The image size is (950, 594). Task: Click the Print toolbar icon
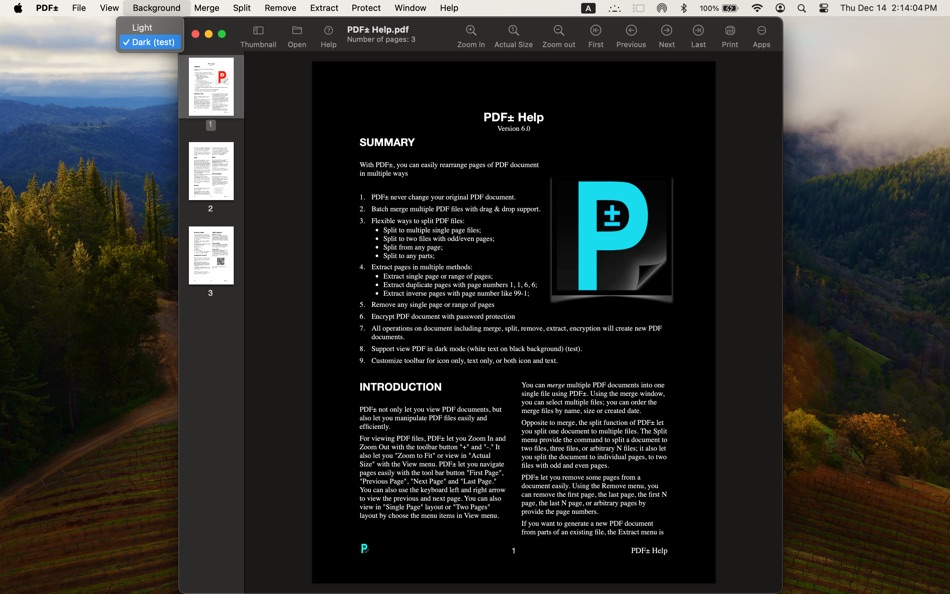pyautogui.click(x=730, y=30)
